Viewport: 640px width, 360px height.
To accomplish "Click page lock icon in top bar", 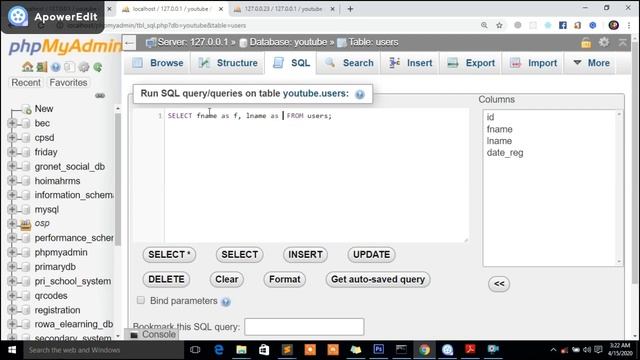I will 586,42.
